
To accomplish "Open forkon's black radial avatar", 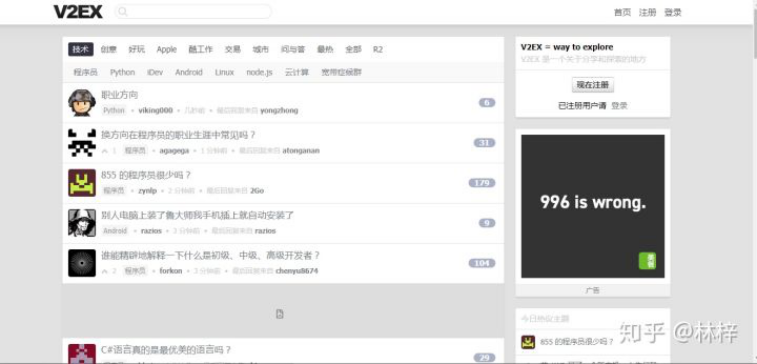I will click(82, 263).
